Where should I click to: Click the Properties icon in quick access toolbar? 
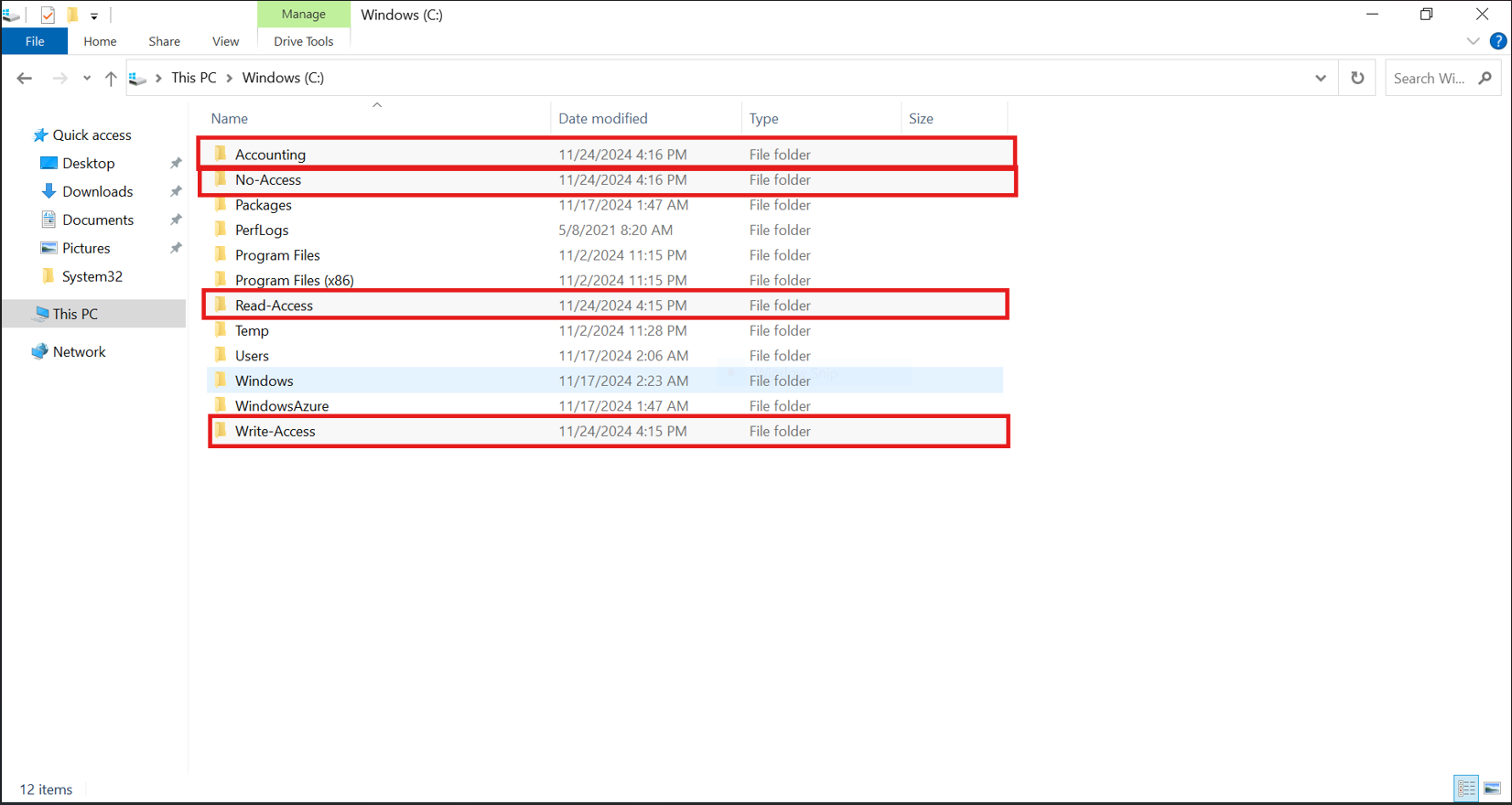[x=48, y=15]
